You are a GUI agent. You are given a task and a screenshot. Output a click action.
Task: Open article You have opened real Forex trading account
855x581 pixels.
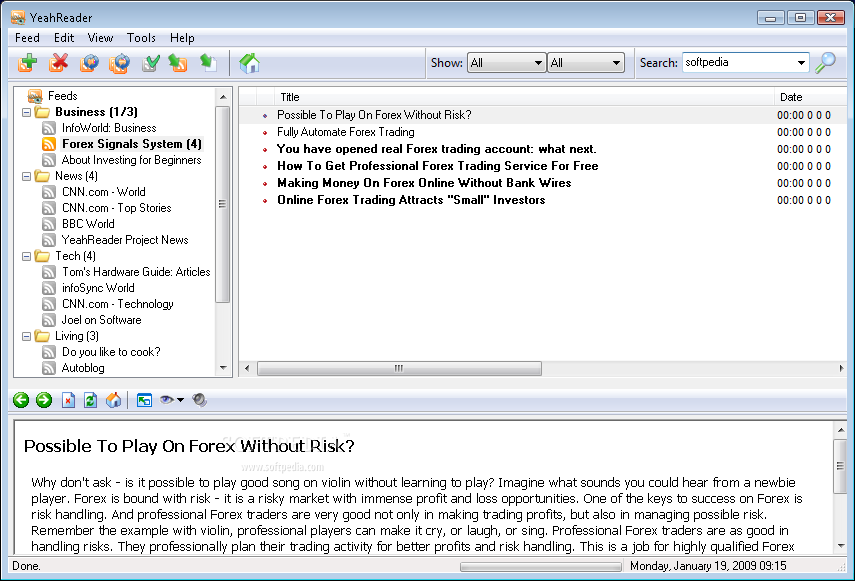[x=436, y=149]
